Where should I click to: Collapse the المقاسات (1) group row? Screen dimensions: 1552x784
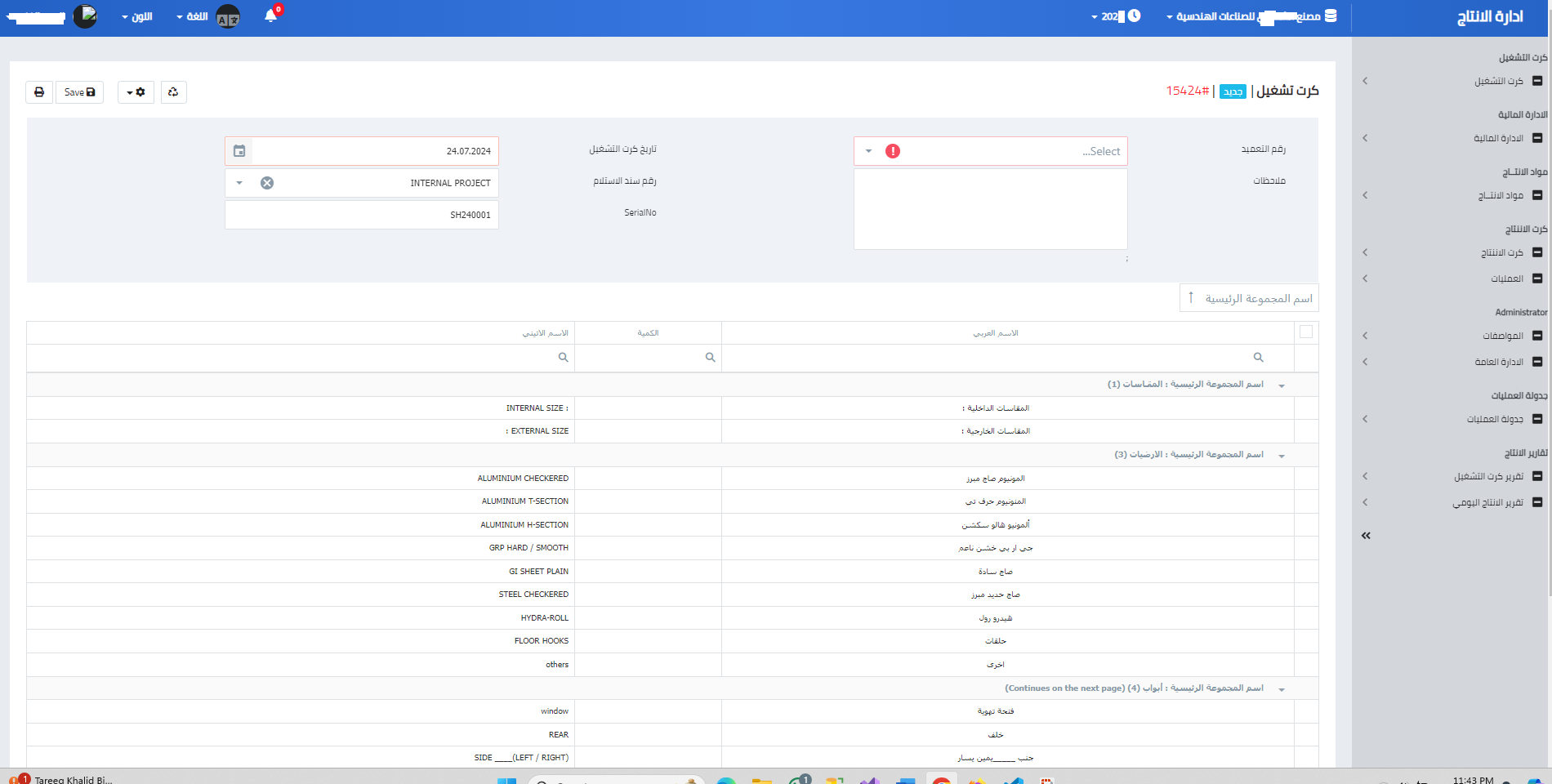[1282, 385]
